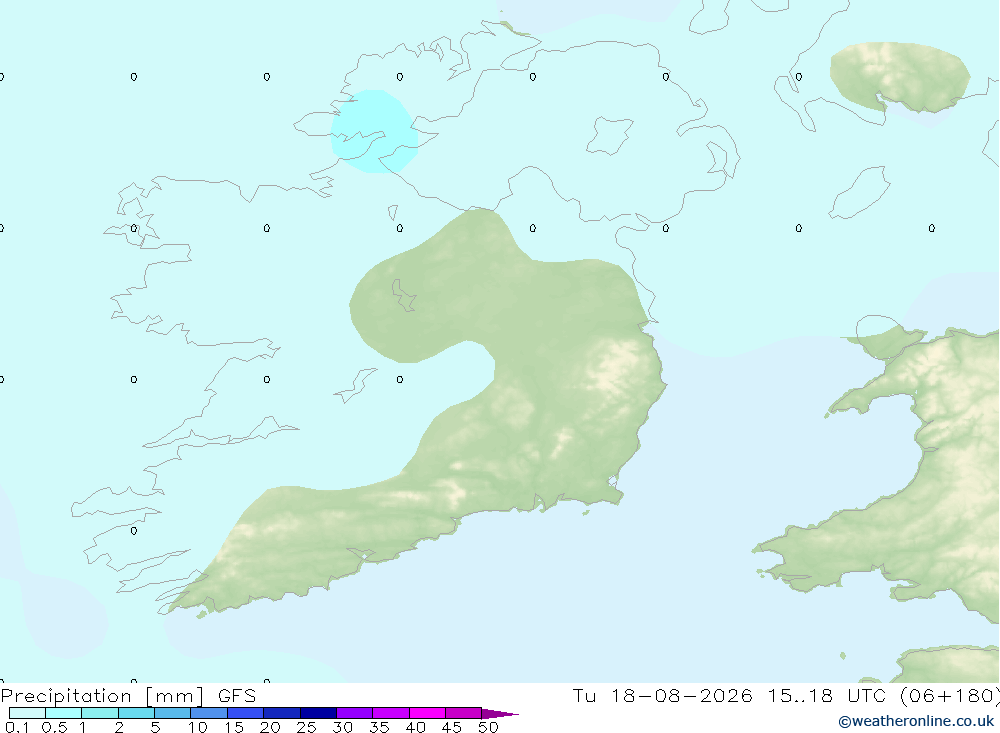1000x733 pixels.
Task: Click the "0.5" legend scale label
Action: tap(54, 727)
